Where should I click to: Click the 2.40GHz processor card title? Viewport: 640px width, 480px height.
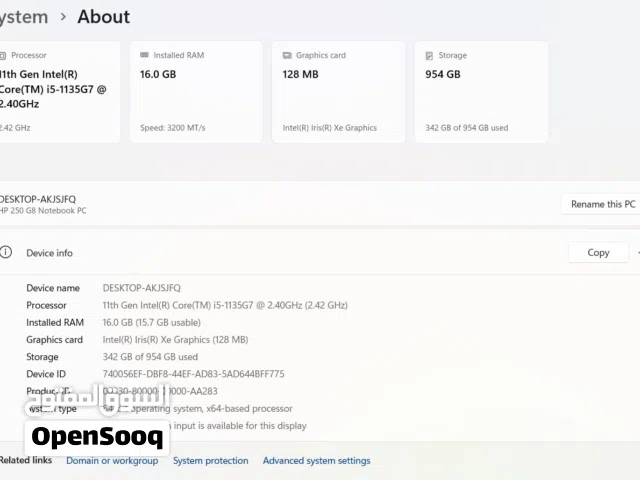52,89
